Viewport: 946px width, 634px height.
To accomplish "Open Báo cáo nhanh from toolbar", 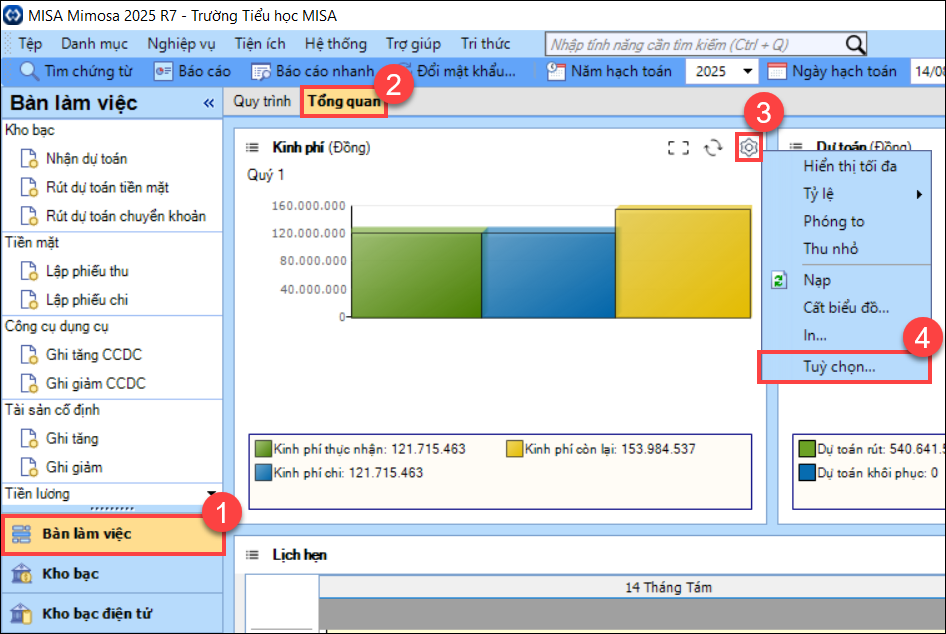I will click(x=313, y=71).
